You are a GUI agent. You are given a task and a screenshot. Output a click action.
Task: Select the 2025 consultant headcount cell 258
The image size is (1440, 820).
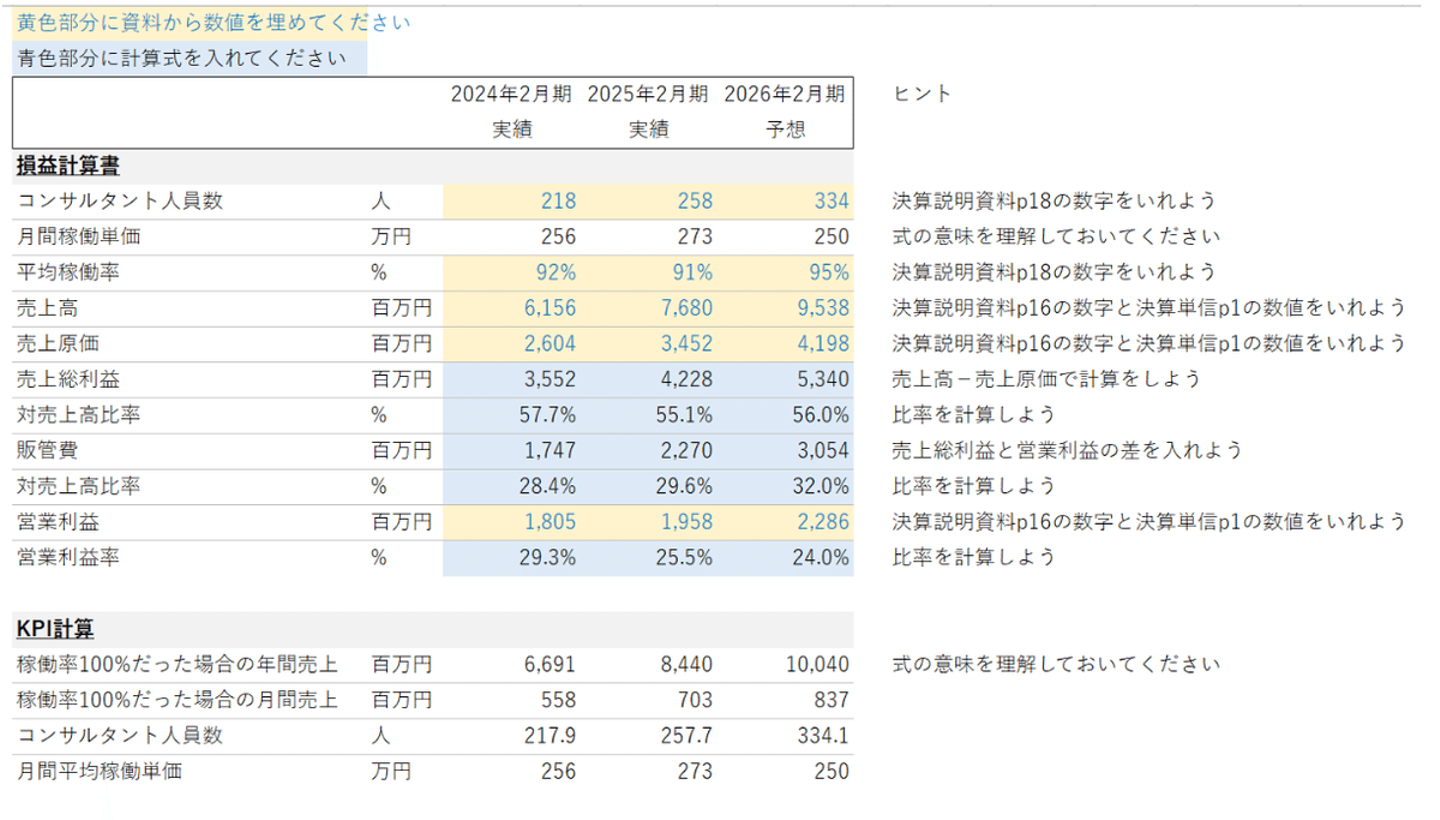click(648, 200)
